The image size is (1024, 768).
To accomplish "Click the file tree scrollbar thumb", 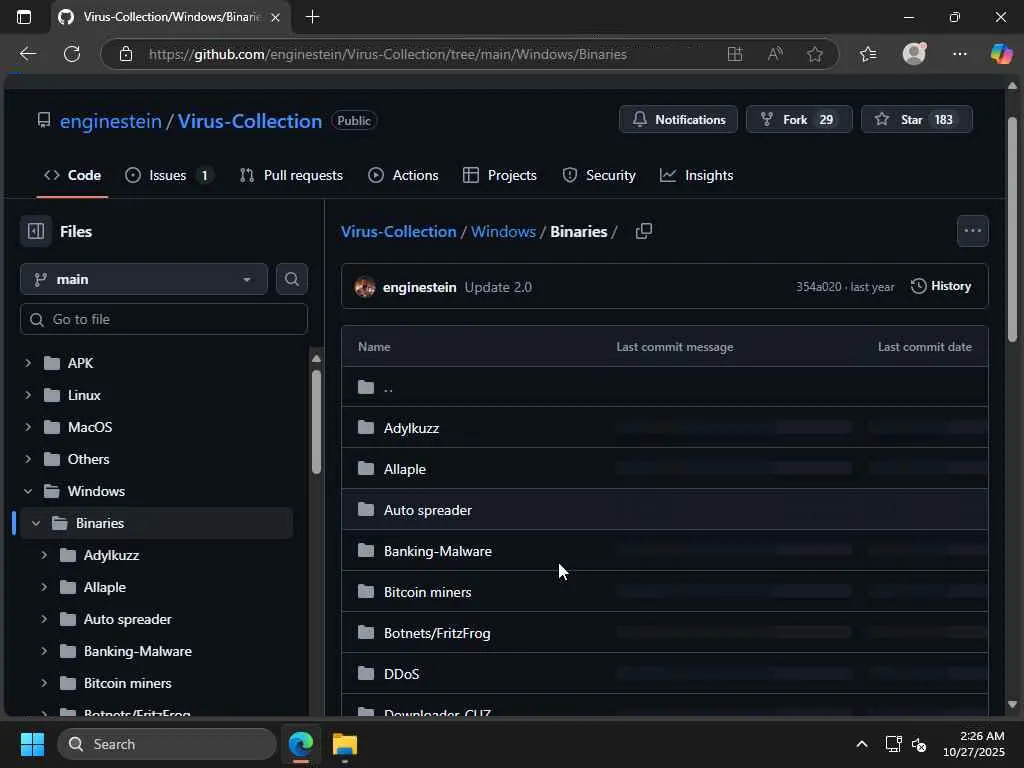I will click(316, 422).
